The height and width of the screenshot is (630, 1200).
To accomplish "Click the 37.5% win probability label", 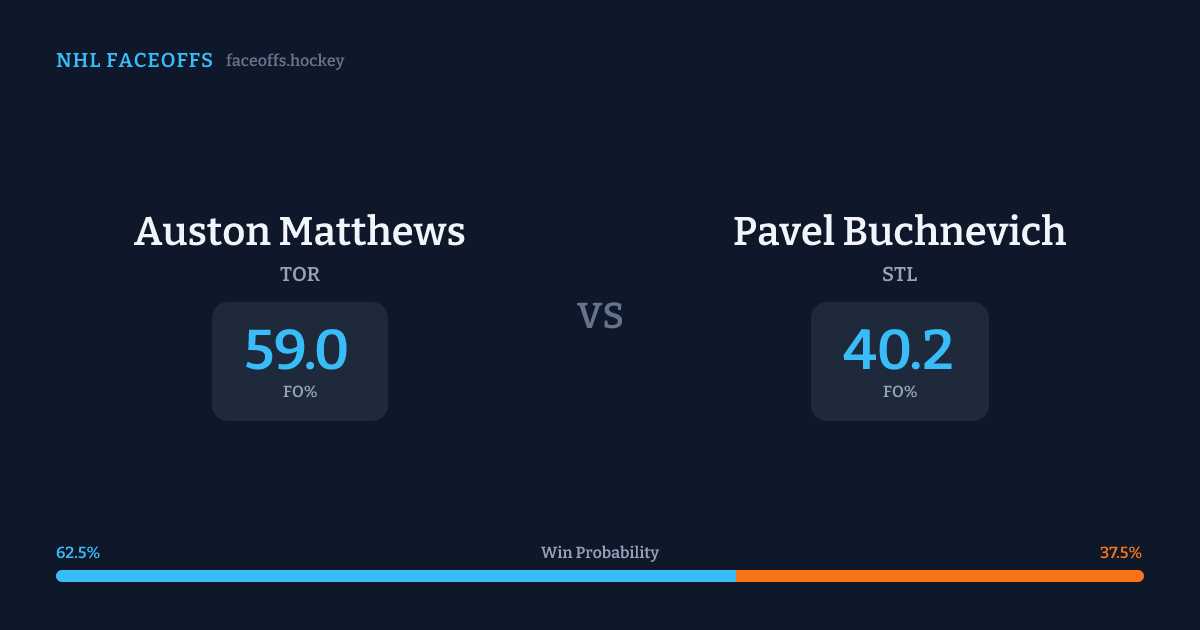I will click(x=1121, y=552).
